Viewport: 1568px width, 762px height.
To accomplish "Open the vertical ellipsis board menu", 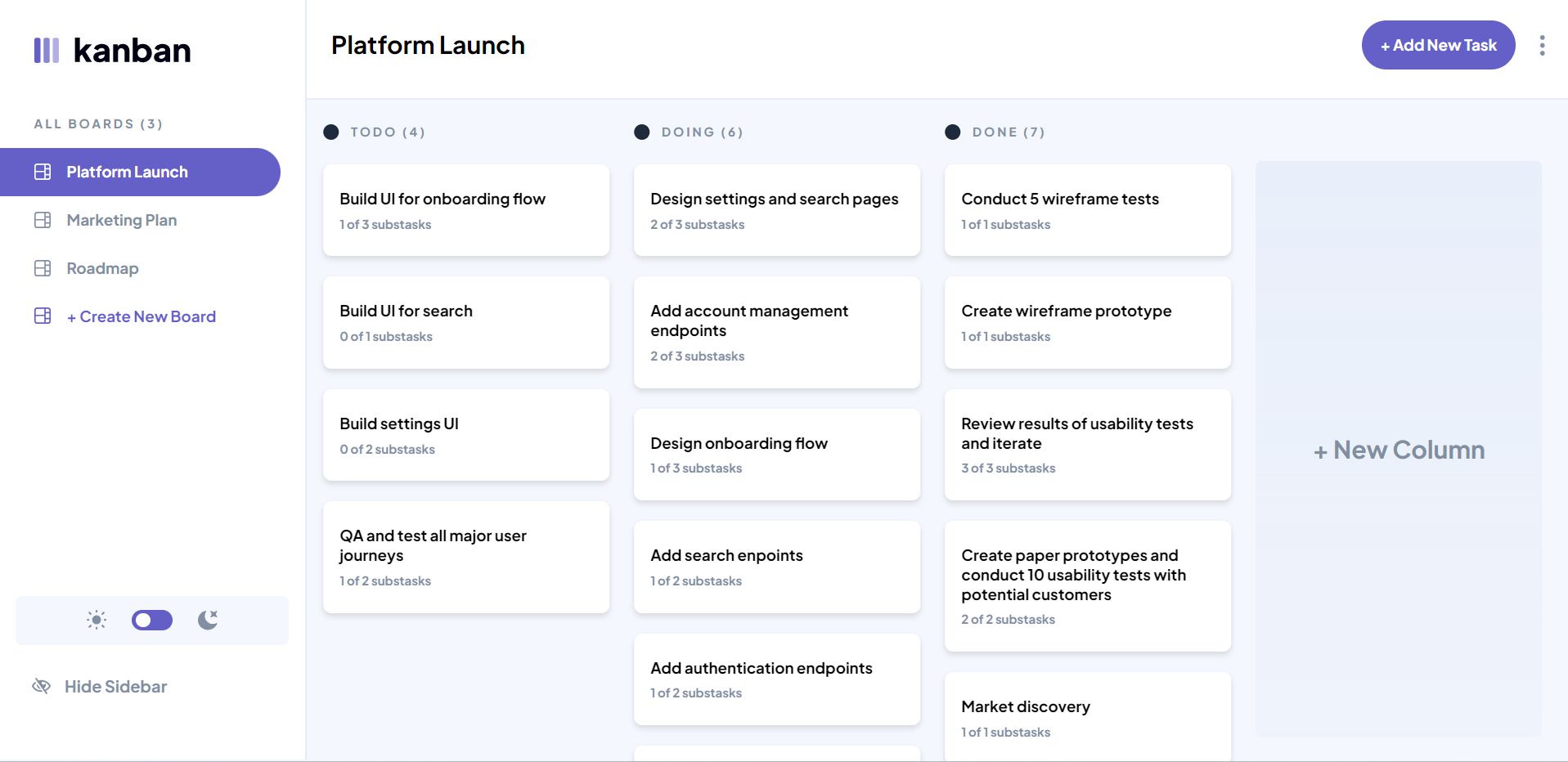I will tap(1542, 45).
